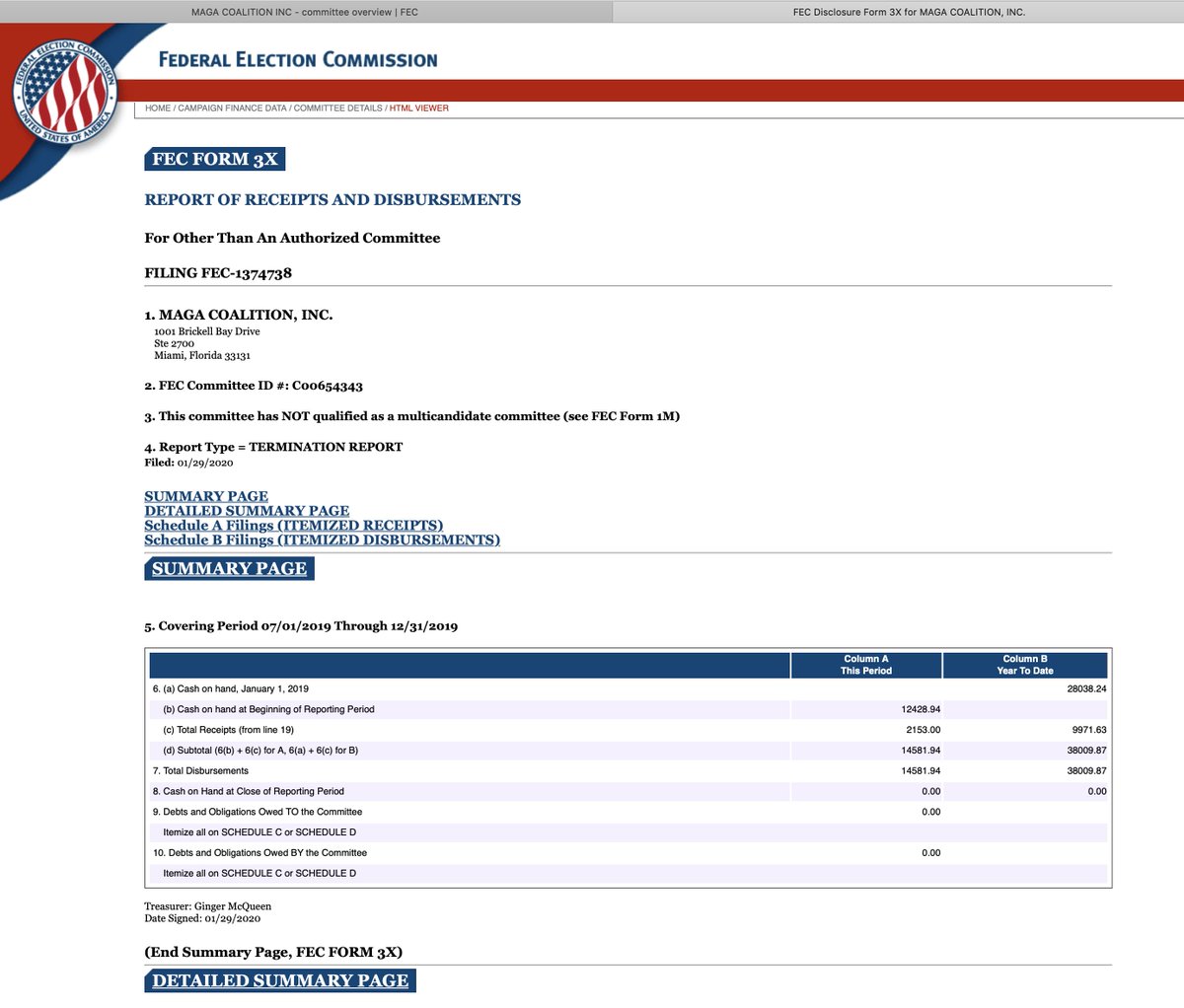Click the Date Signed 01/29/2020 text

point(202,918)
